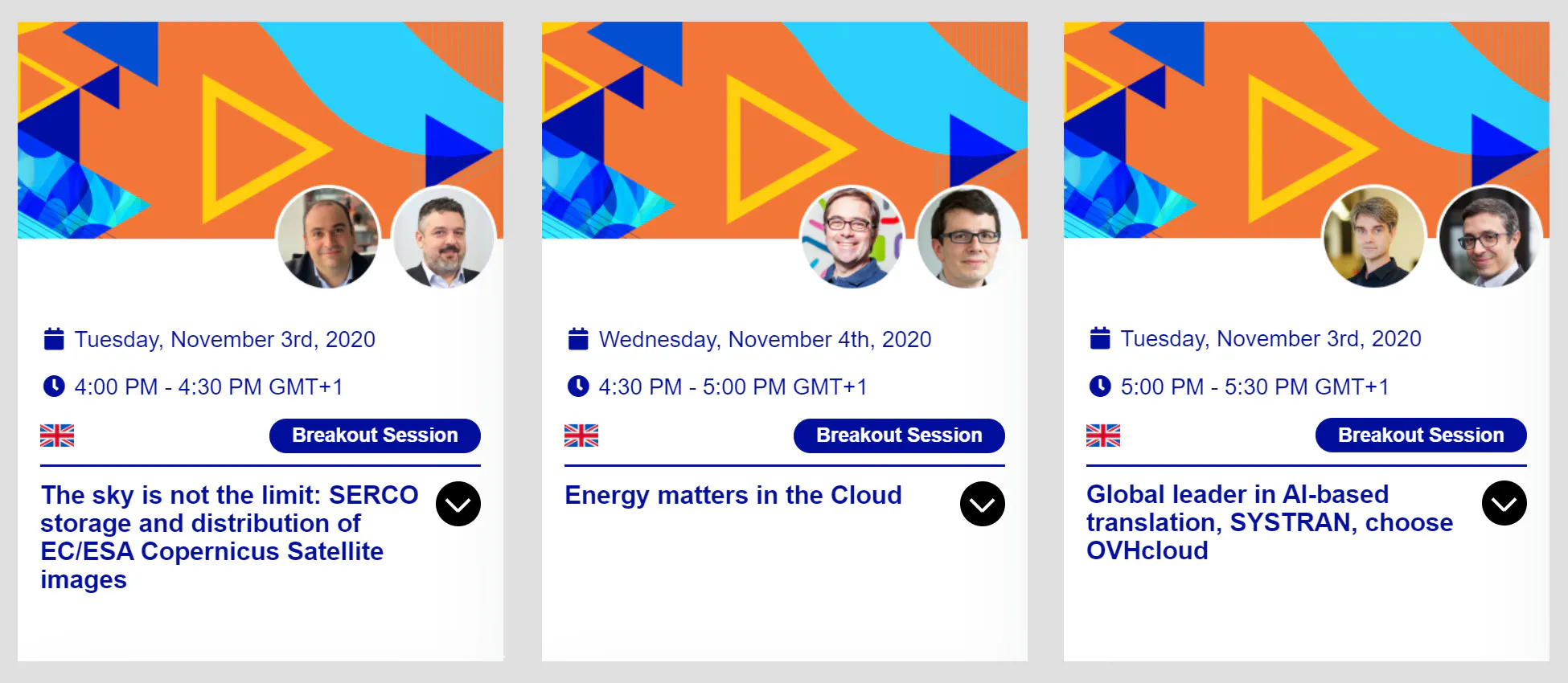Open 'The sky is not the limit' title
This screenshot has height=683, width=1568.
229,537
